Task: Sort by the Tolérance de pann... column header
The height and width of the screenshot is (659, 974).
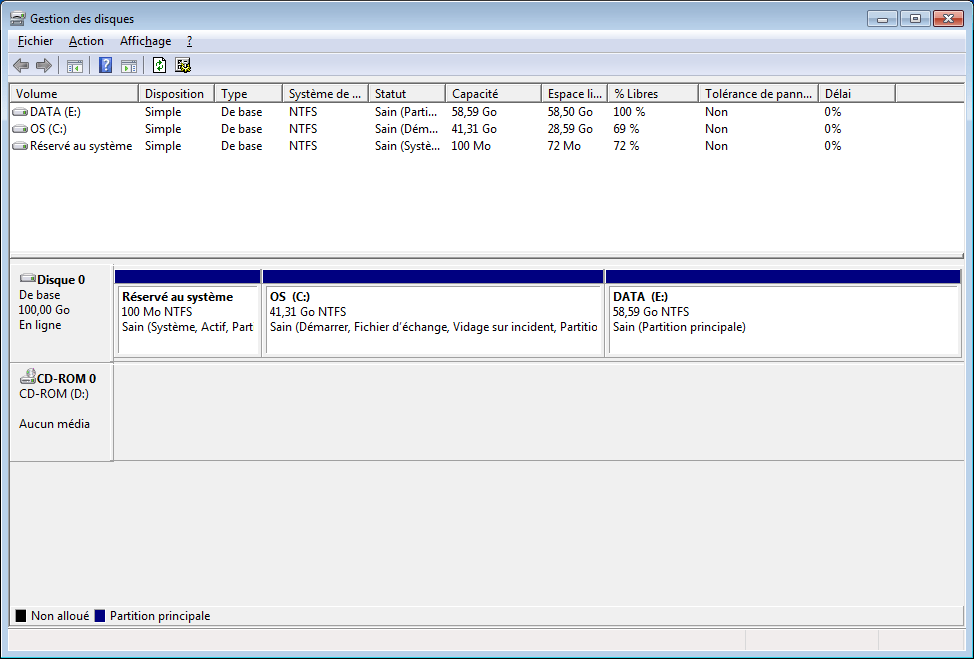Action: (758, 94)
